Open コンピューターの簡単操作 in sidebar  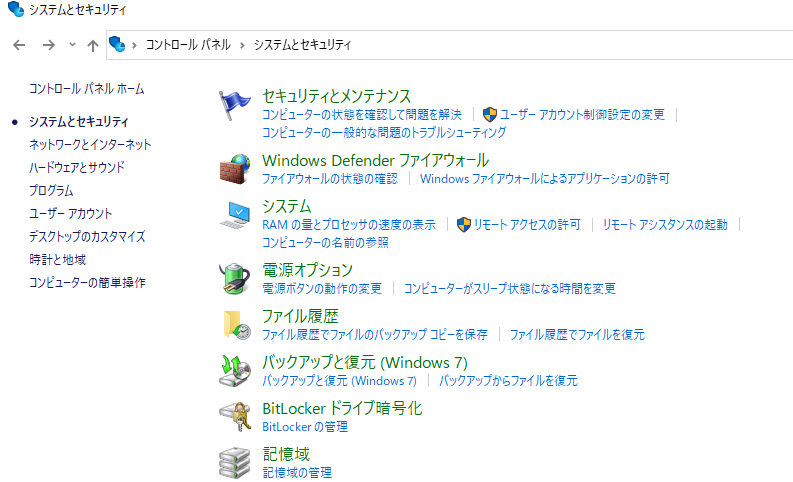tap(87, 282)
